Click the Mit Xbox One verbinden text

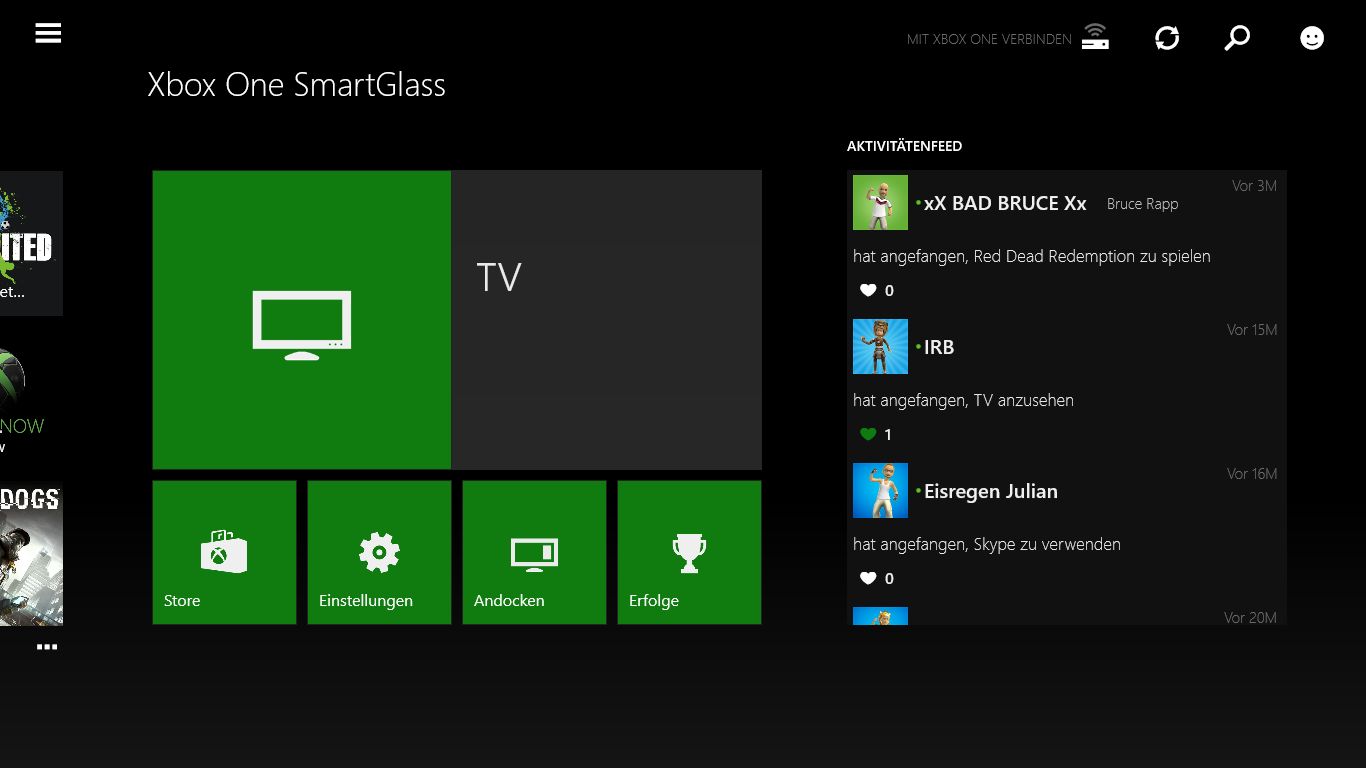[988, 39]
